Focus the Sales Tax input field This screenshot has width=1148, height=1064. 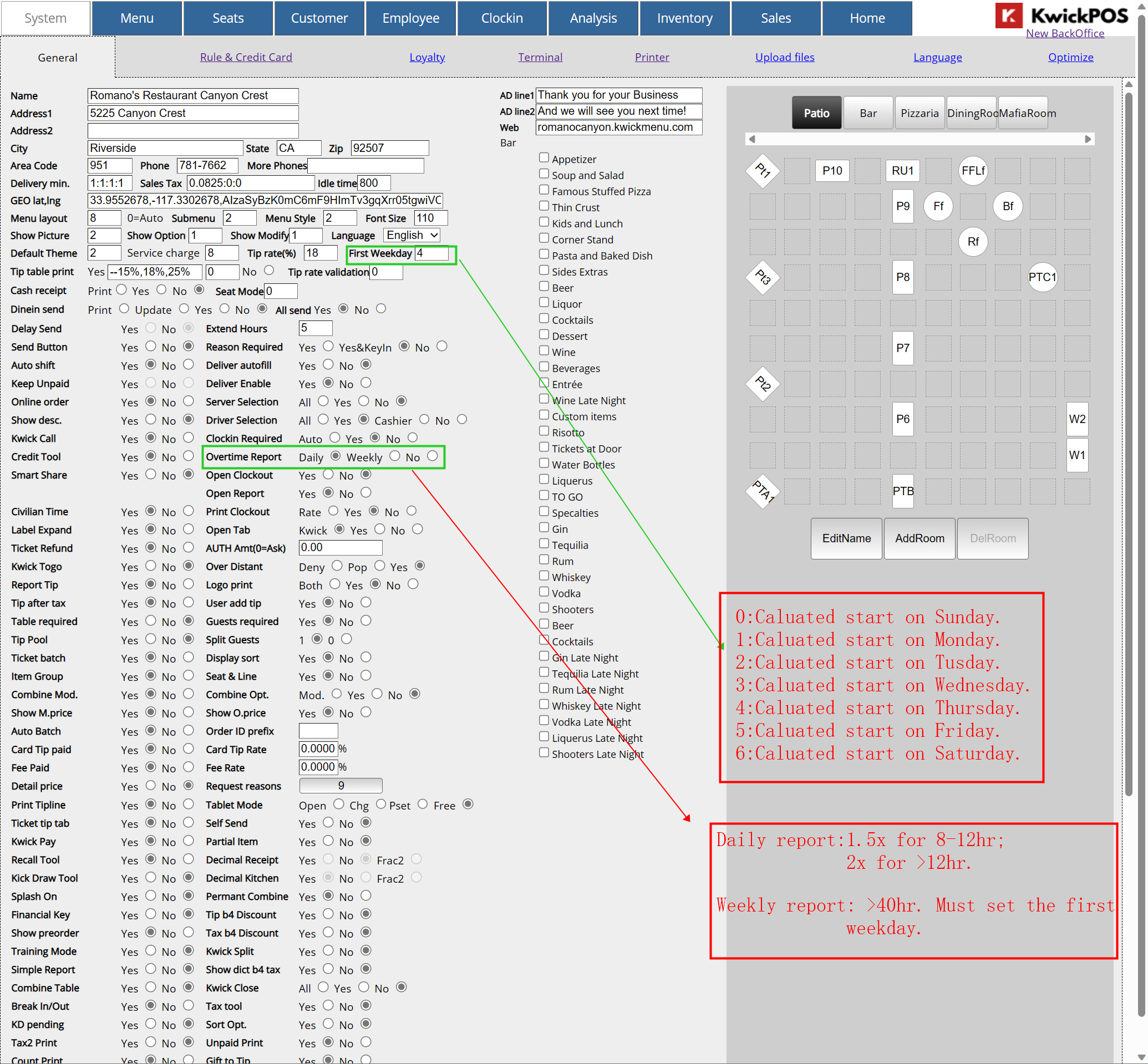(251, 183)
